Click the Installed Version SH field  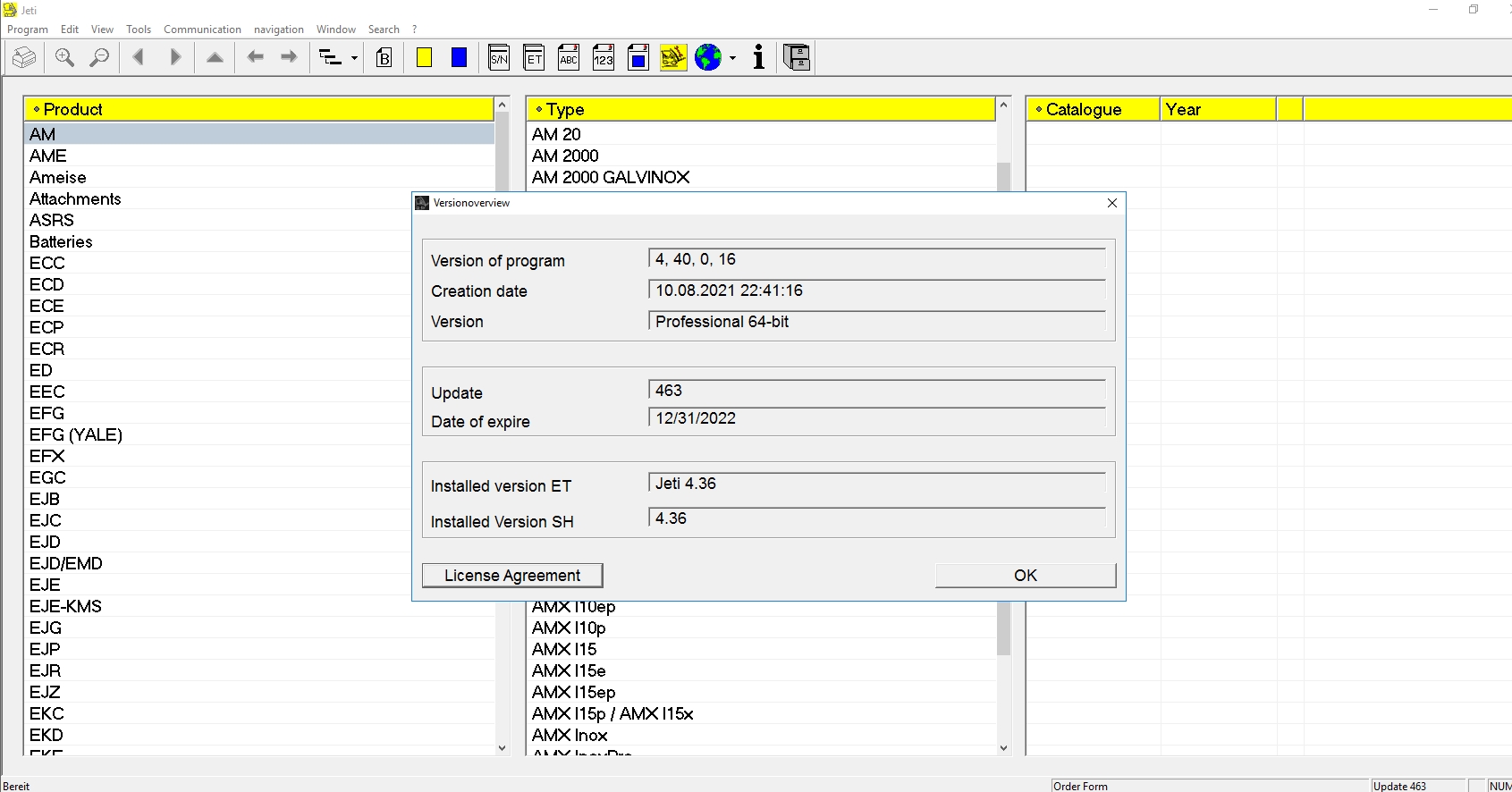(877, 518)
